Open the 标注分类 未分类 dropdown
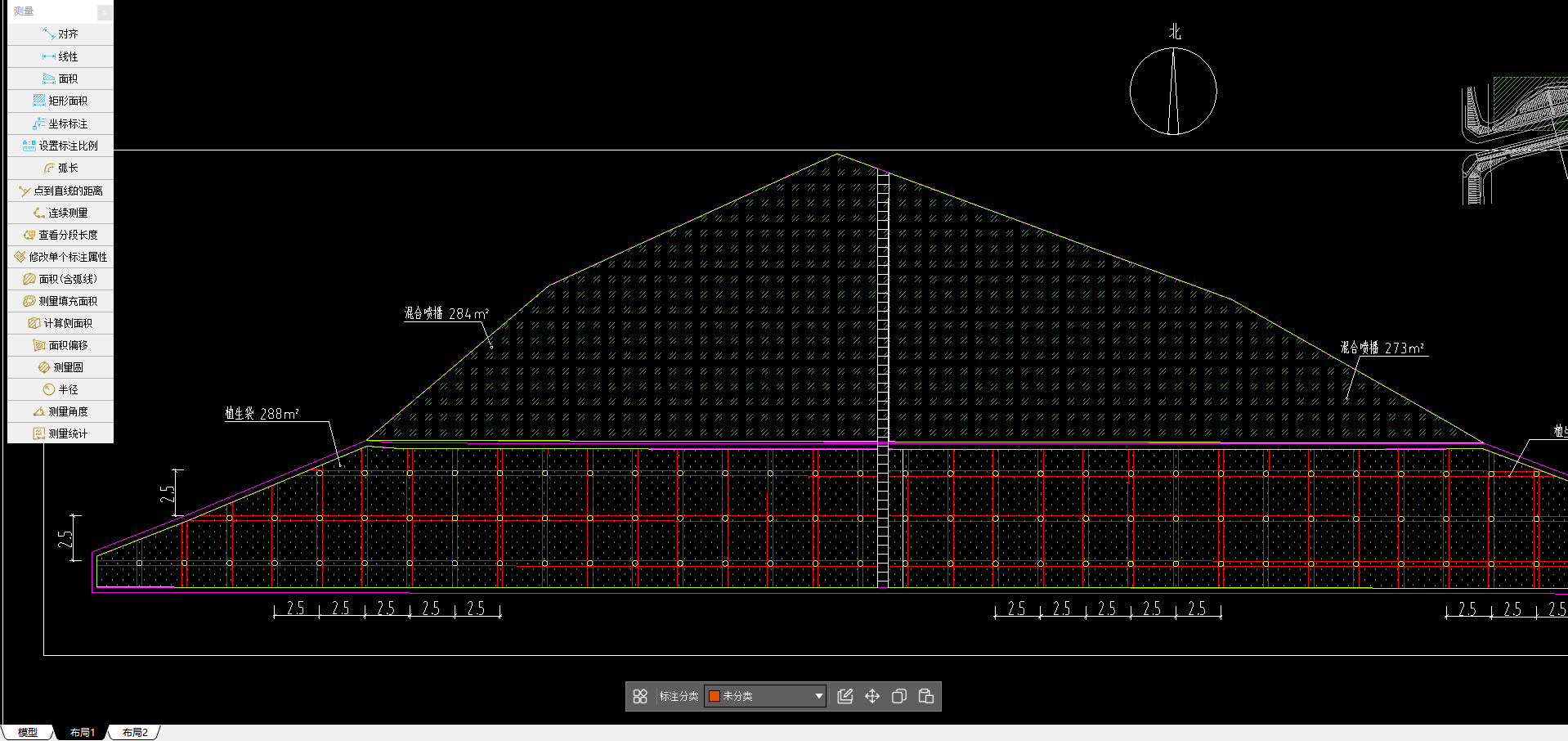 765,696
